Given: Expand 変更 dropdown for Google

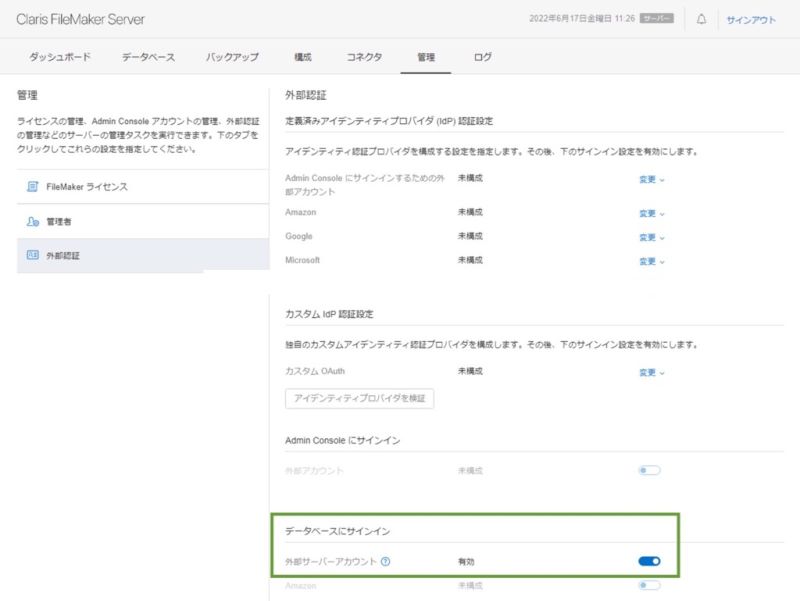Looking at the screenshot, I should (x=652, y=238).
